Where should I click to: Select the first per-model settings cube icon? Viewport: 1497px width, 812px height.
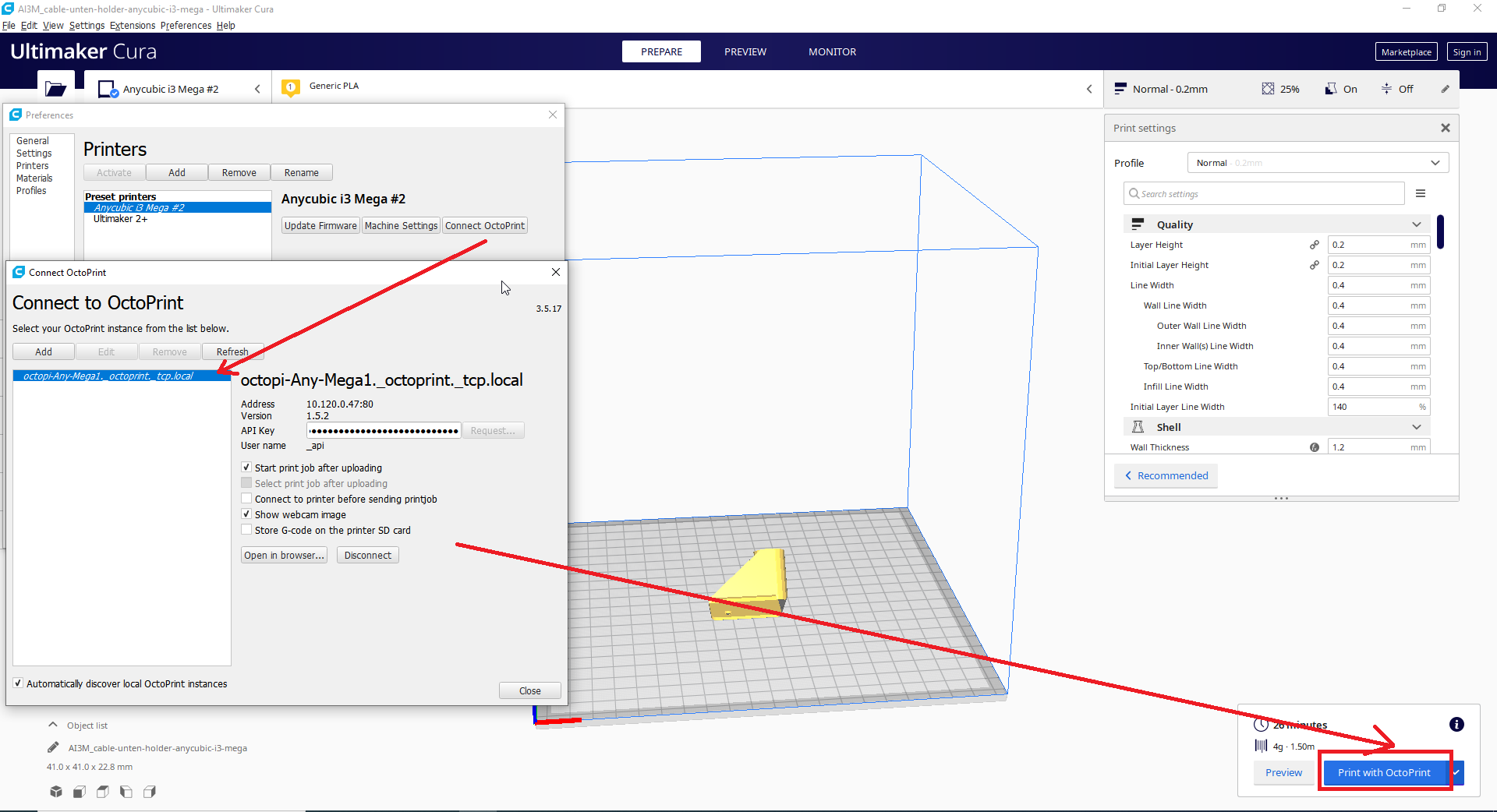[55, 792]
